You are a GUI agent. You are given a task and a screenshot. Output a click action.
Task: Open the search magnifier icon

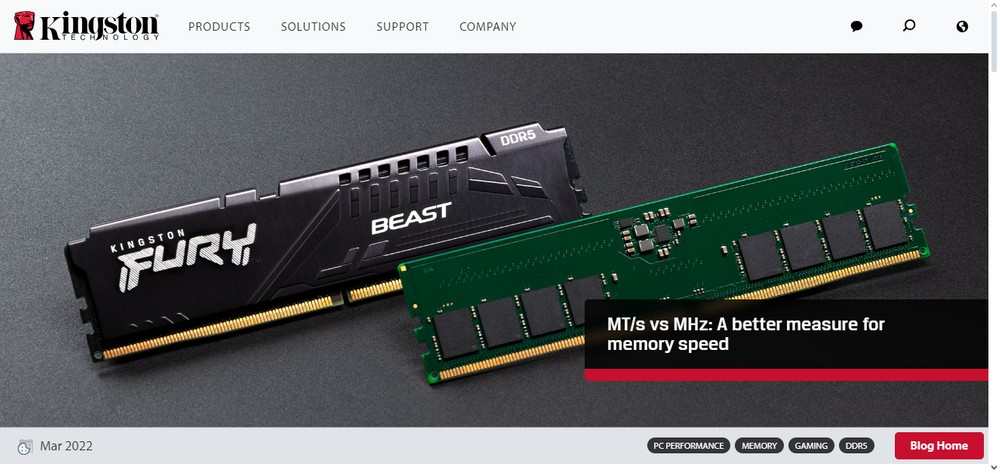909,25
